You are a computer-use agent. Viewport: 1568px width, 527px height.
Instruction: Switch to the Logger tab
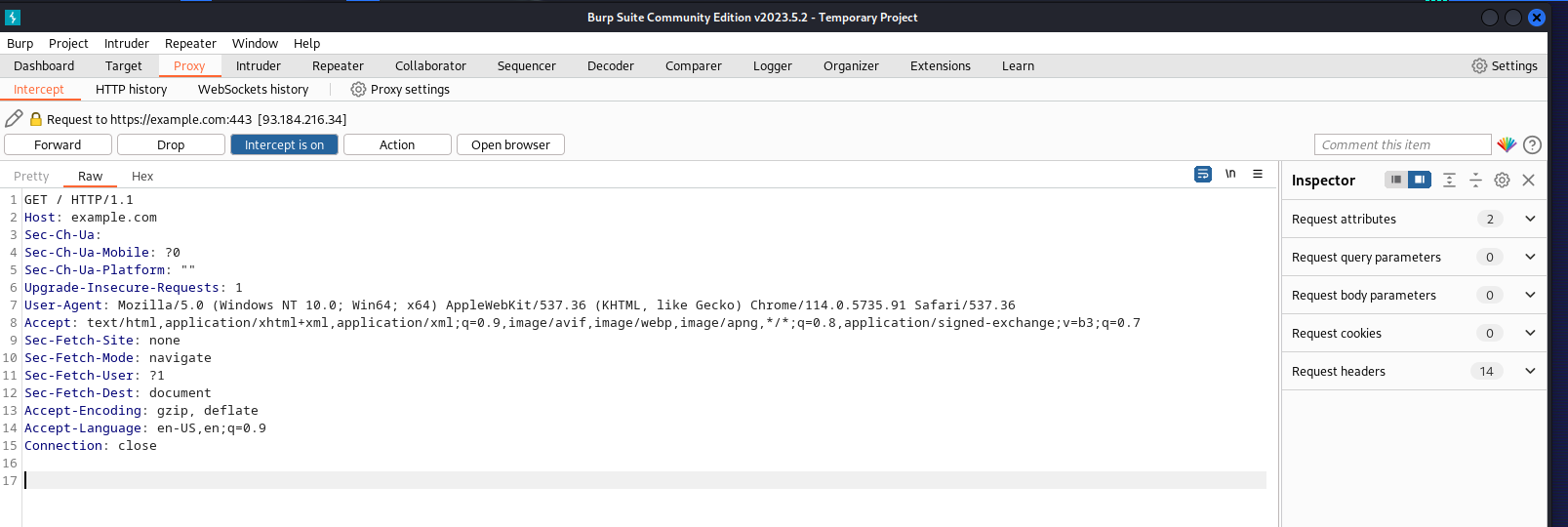tap(773, 65)
